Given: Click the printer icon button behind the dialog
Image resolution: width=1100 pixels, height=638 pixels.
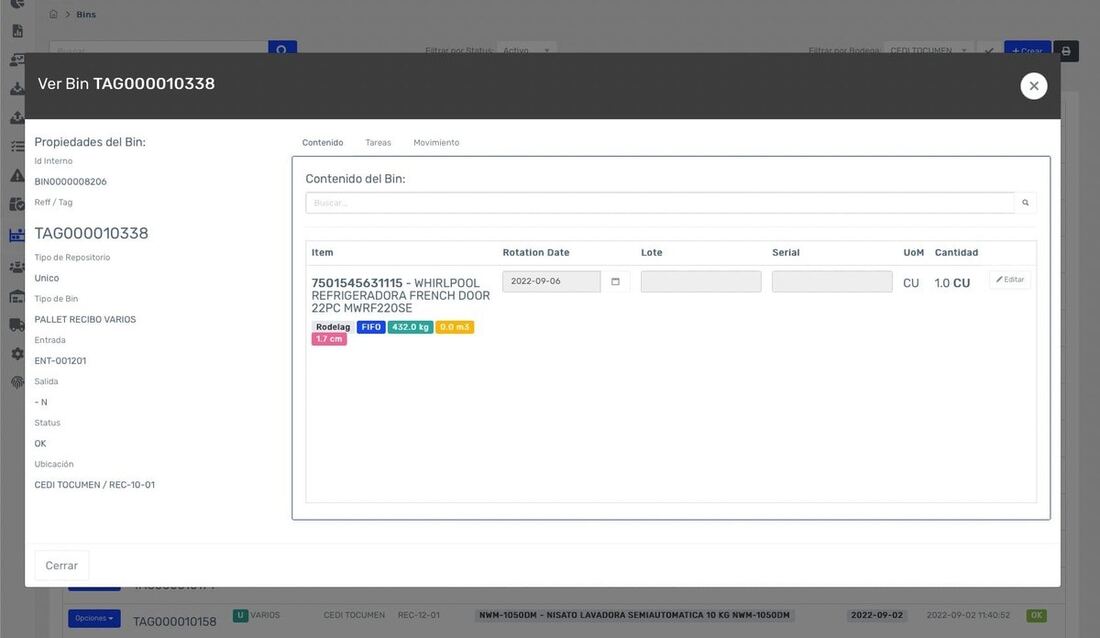Looking at the screenshot, I should pyautogui.click(x=1066, y=51).
